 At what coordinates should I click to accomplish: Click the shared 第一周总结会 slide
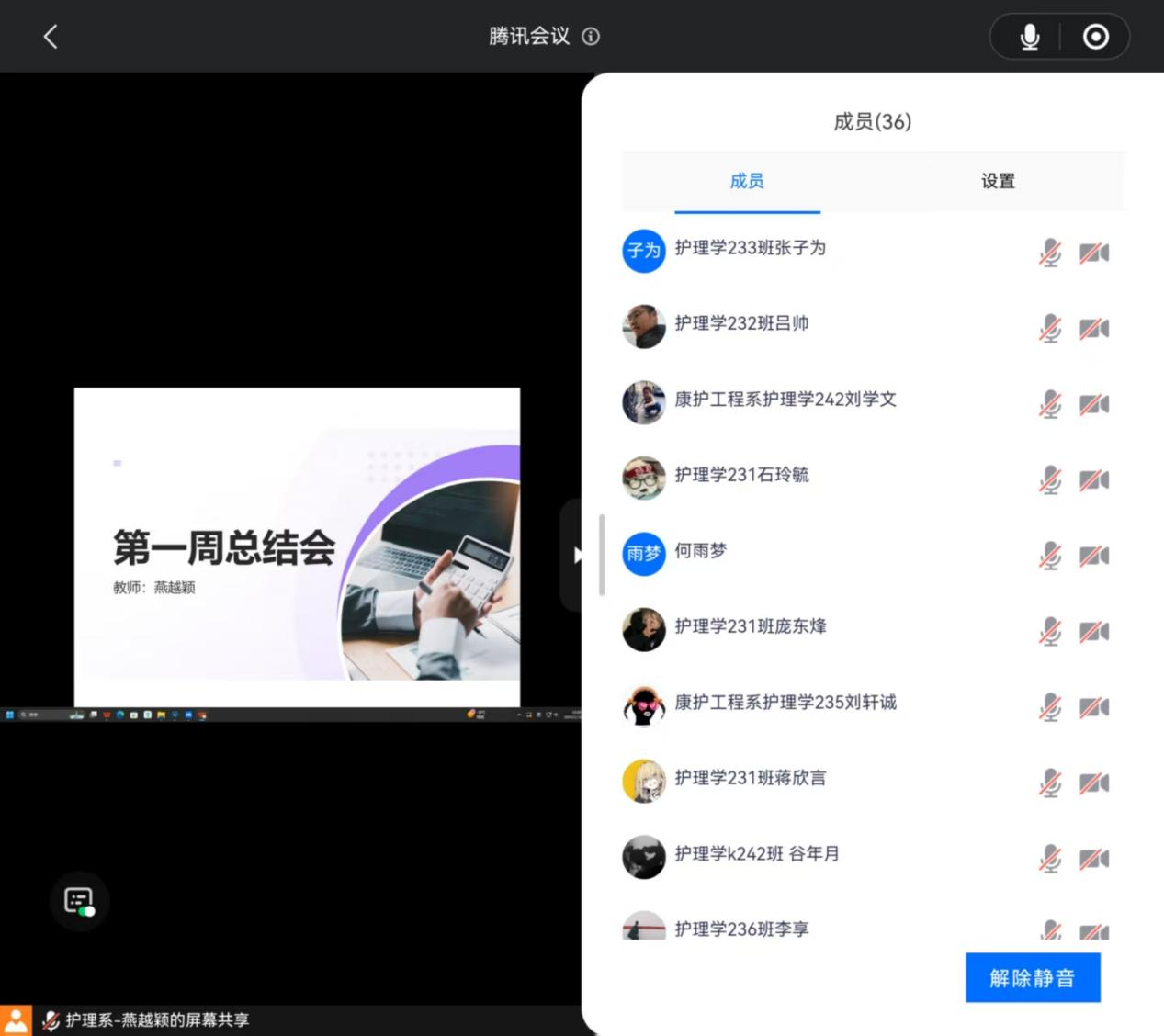tap(297, 546)
